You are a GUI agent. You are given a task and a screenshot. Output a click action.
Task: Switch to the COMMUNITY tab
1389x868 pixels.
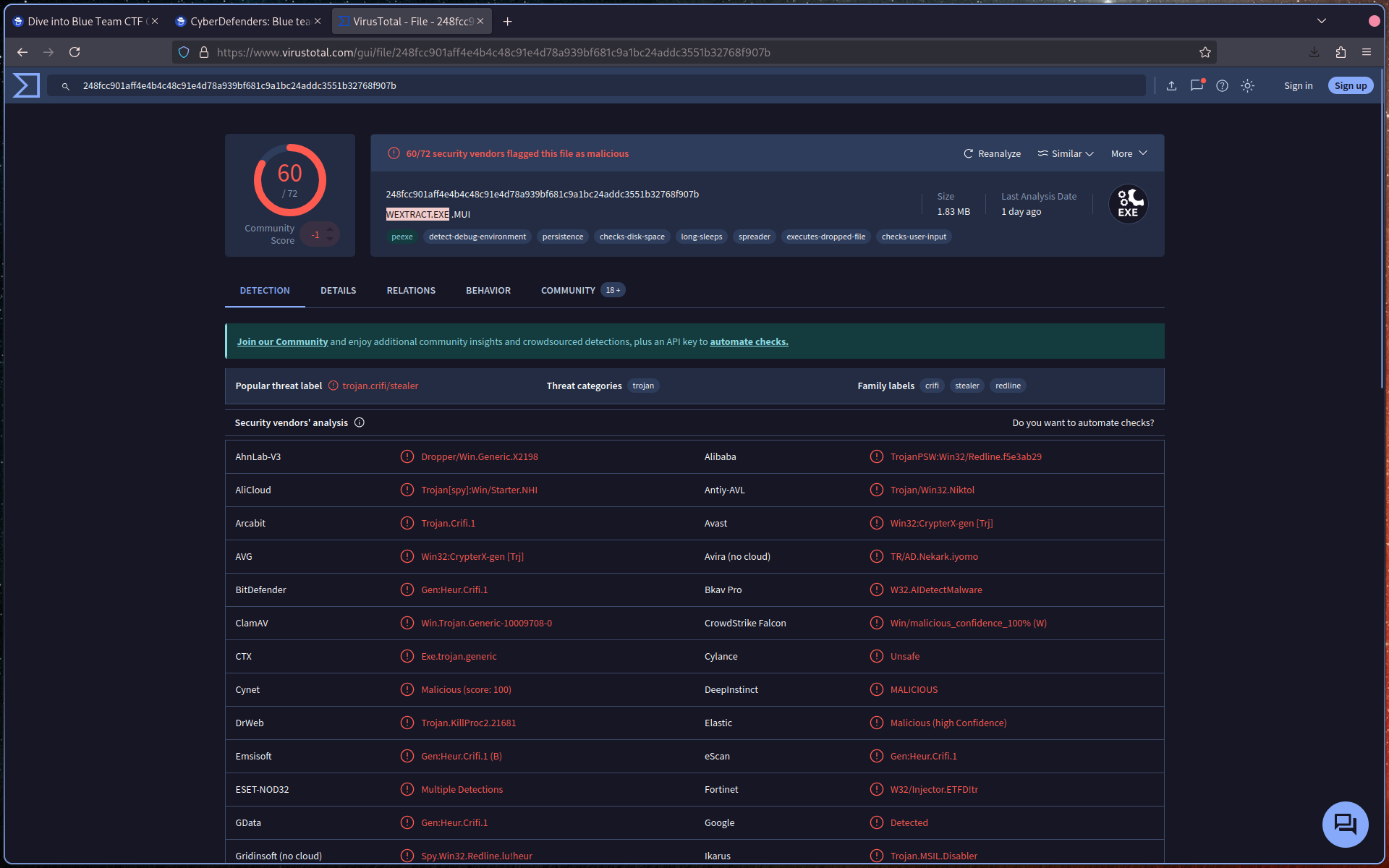(582, 290)
